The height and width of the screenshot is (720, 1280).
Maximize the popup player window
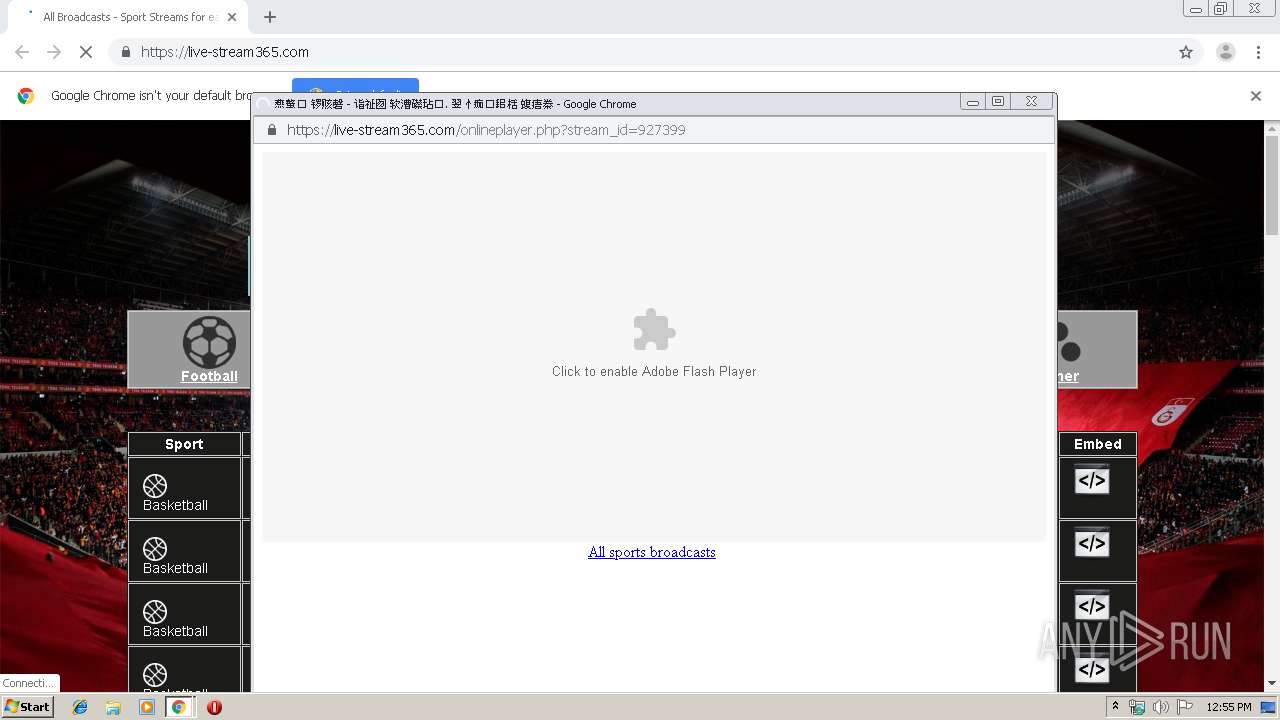998,102
